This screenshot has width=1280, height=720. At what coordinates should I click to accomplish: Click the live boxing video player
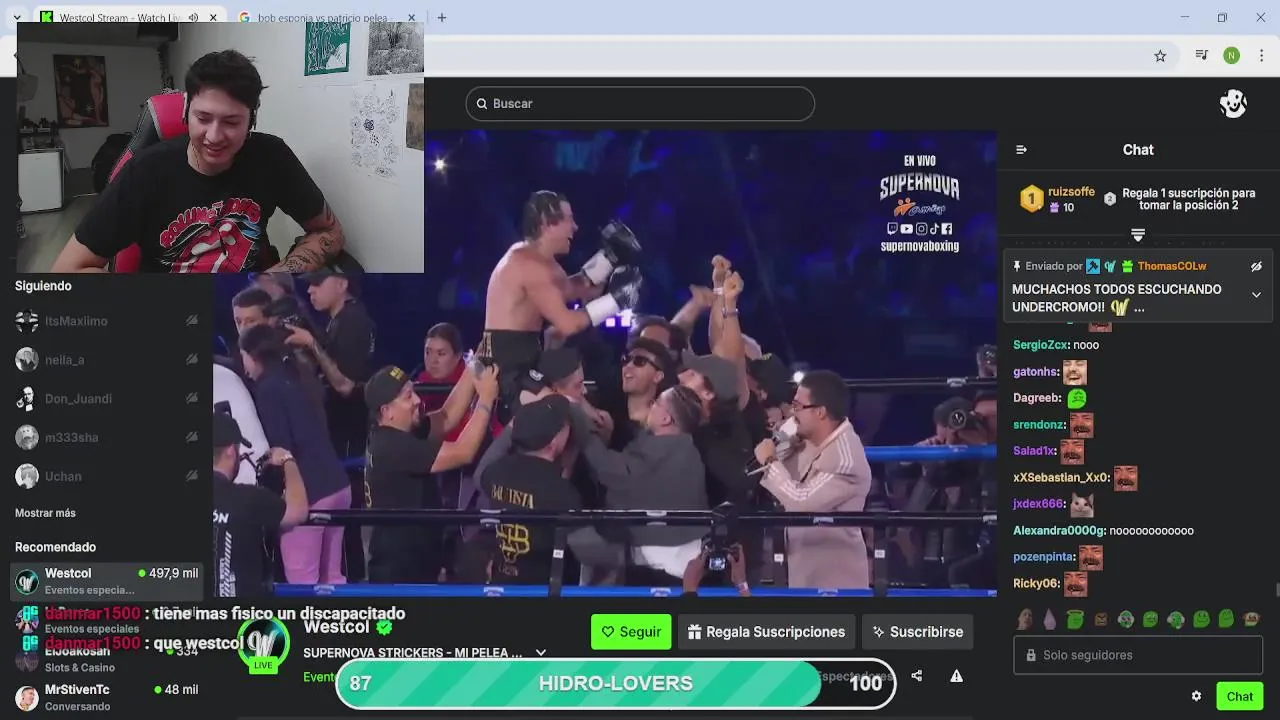(605, 363)
